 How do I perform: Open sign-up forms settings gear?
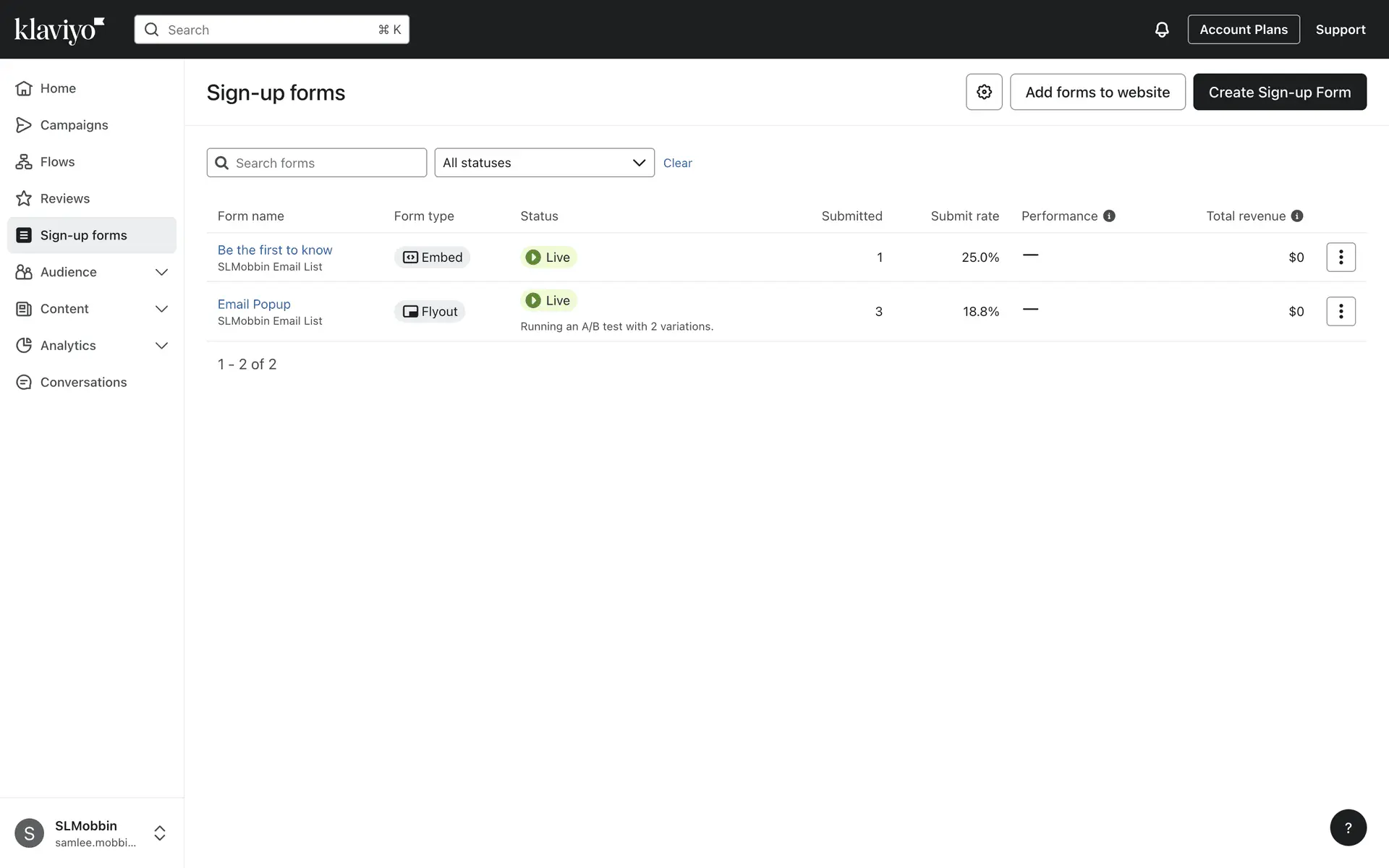point(984,92)
